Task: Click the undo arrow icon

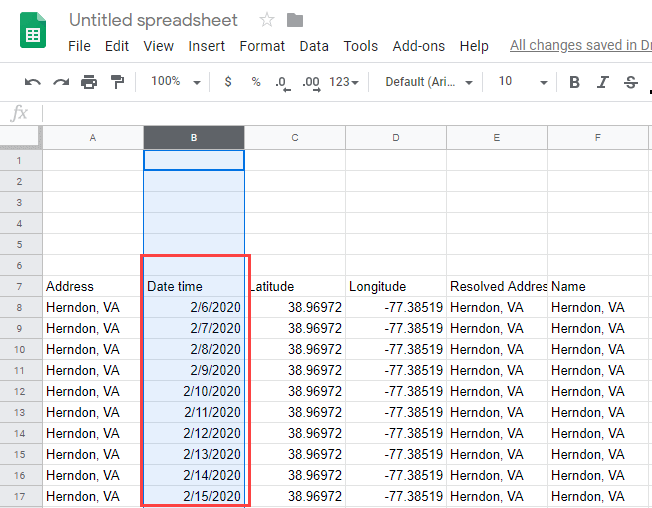Action: tap(33, 82)
